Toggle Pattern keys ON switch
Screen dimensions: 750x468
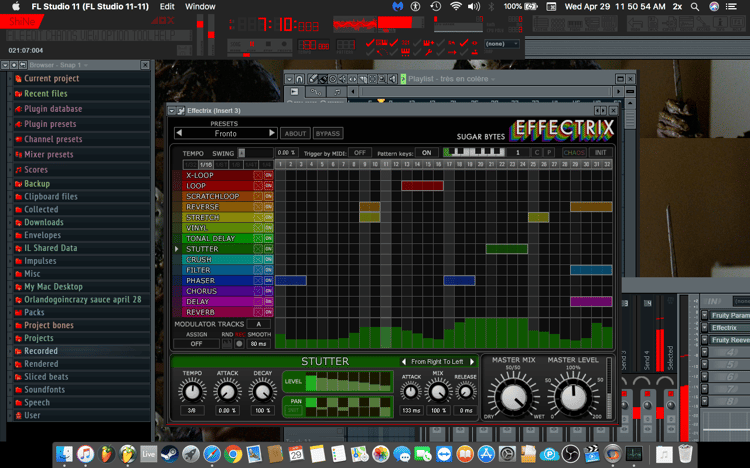click(x=427, y=153)
